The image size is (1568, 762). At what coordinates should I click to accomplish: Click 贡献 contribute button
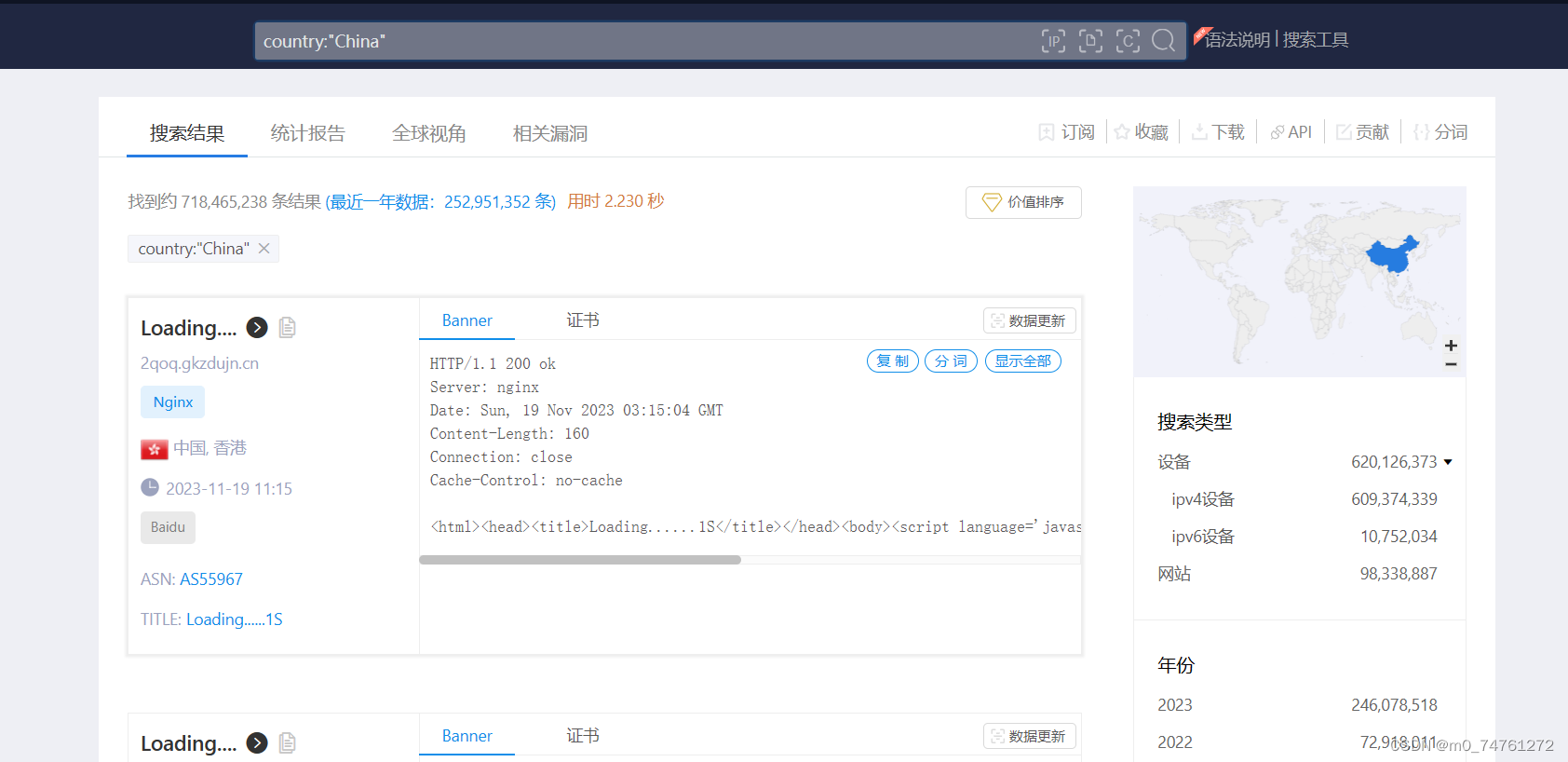(x=1362, y=132)
